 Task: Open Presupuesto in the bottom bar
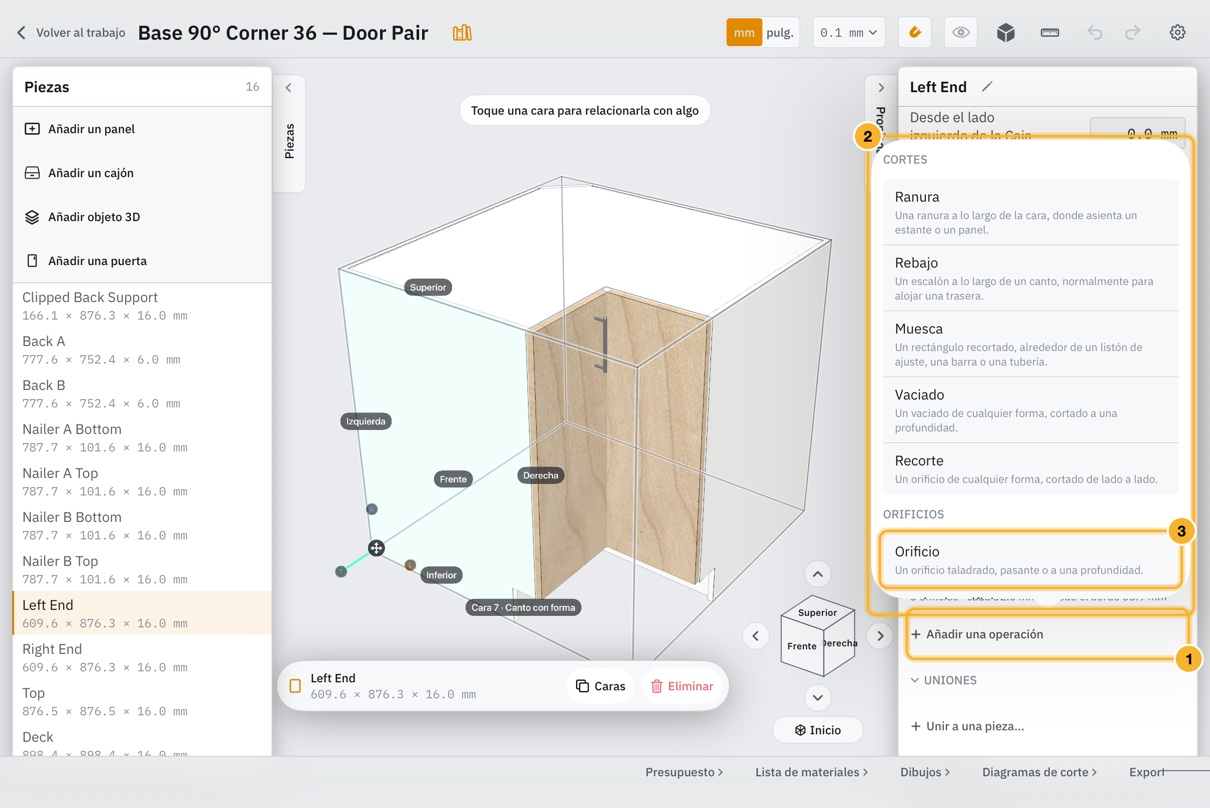click(x=684, y=772)
